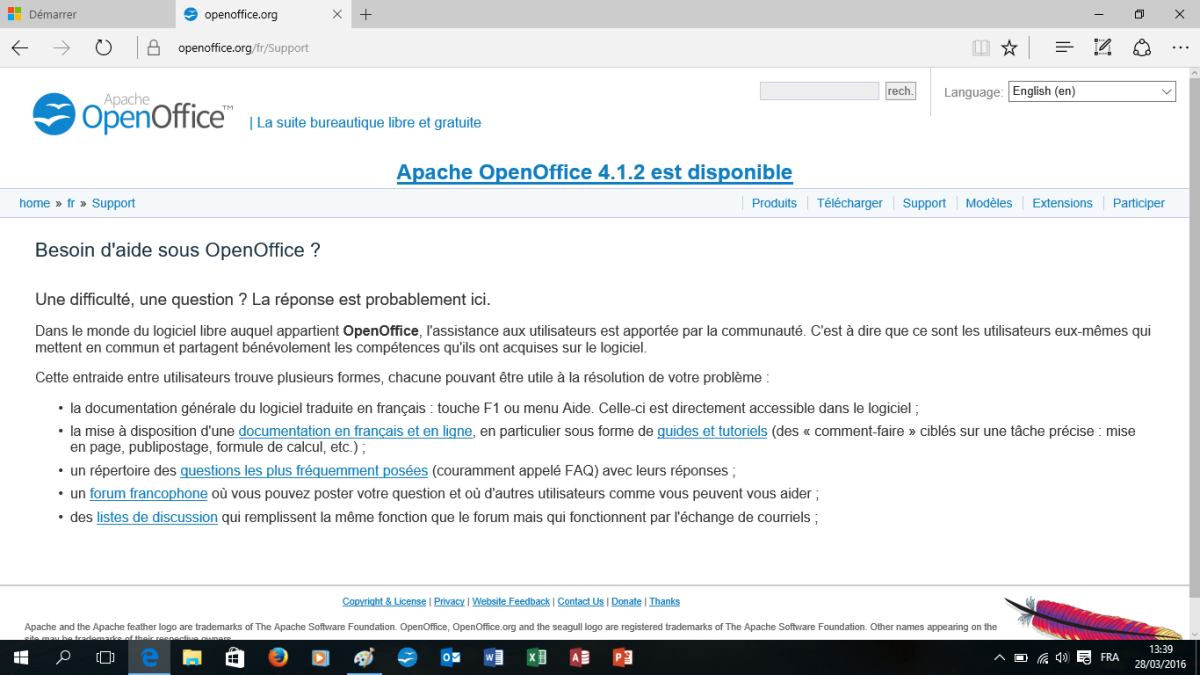Select the openoffice.org tab
The image size is (1200, 675).
263,15
